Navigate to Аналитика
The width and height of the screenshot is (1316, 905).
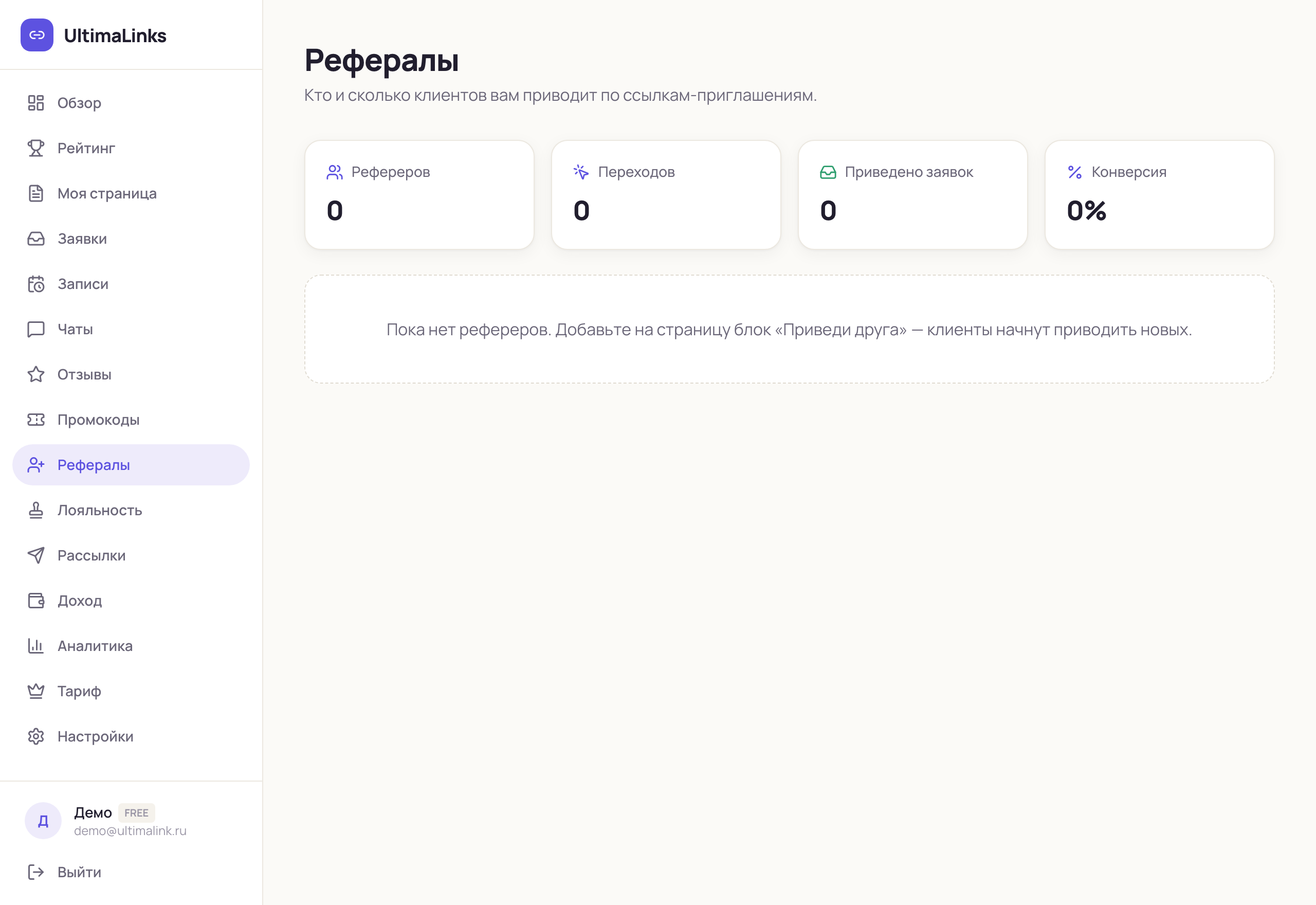point(131,646)
